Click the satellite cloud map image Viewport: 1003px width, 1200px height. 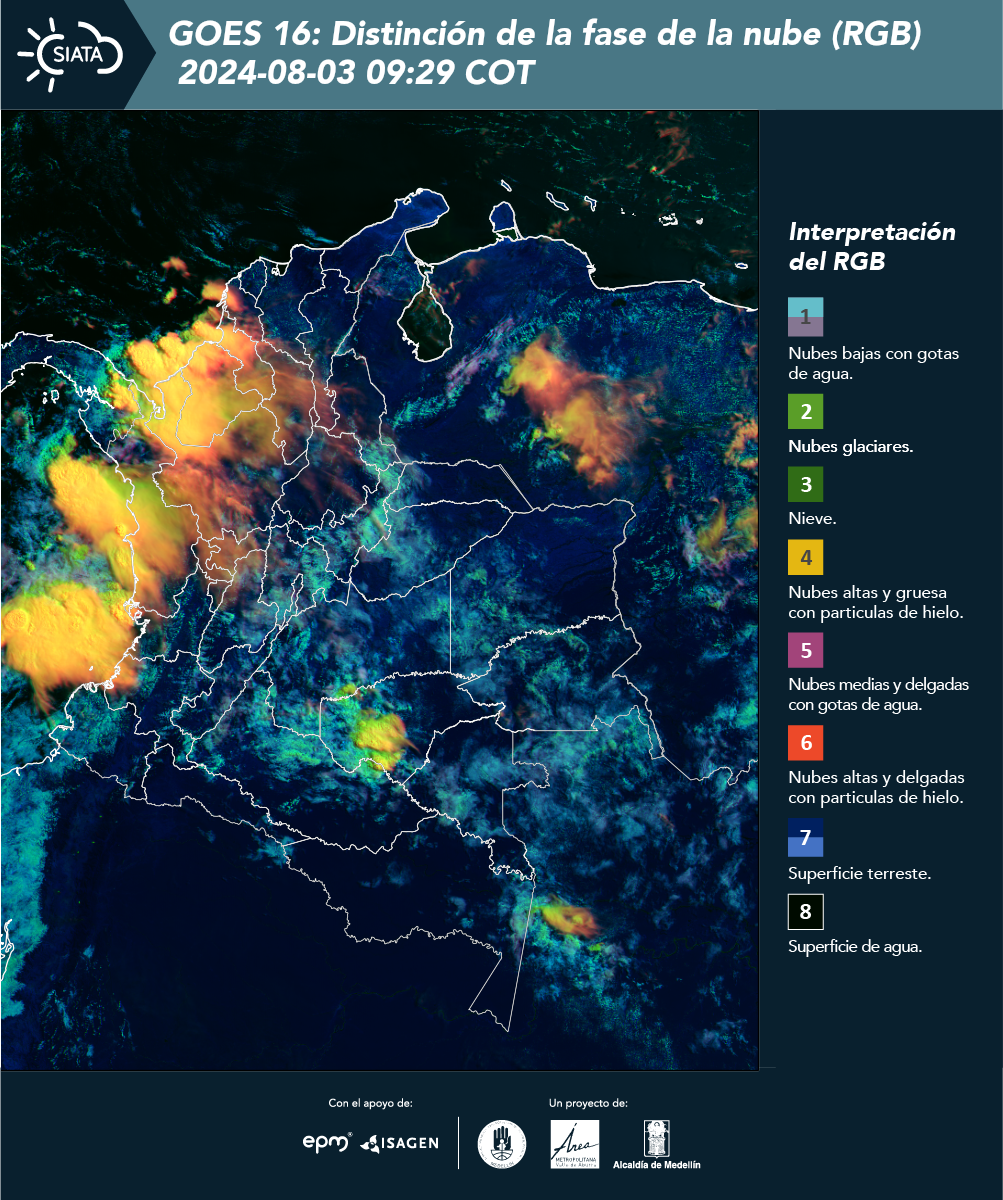(x=380, y=589)
